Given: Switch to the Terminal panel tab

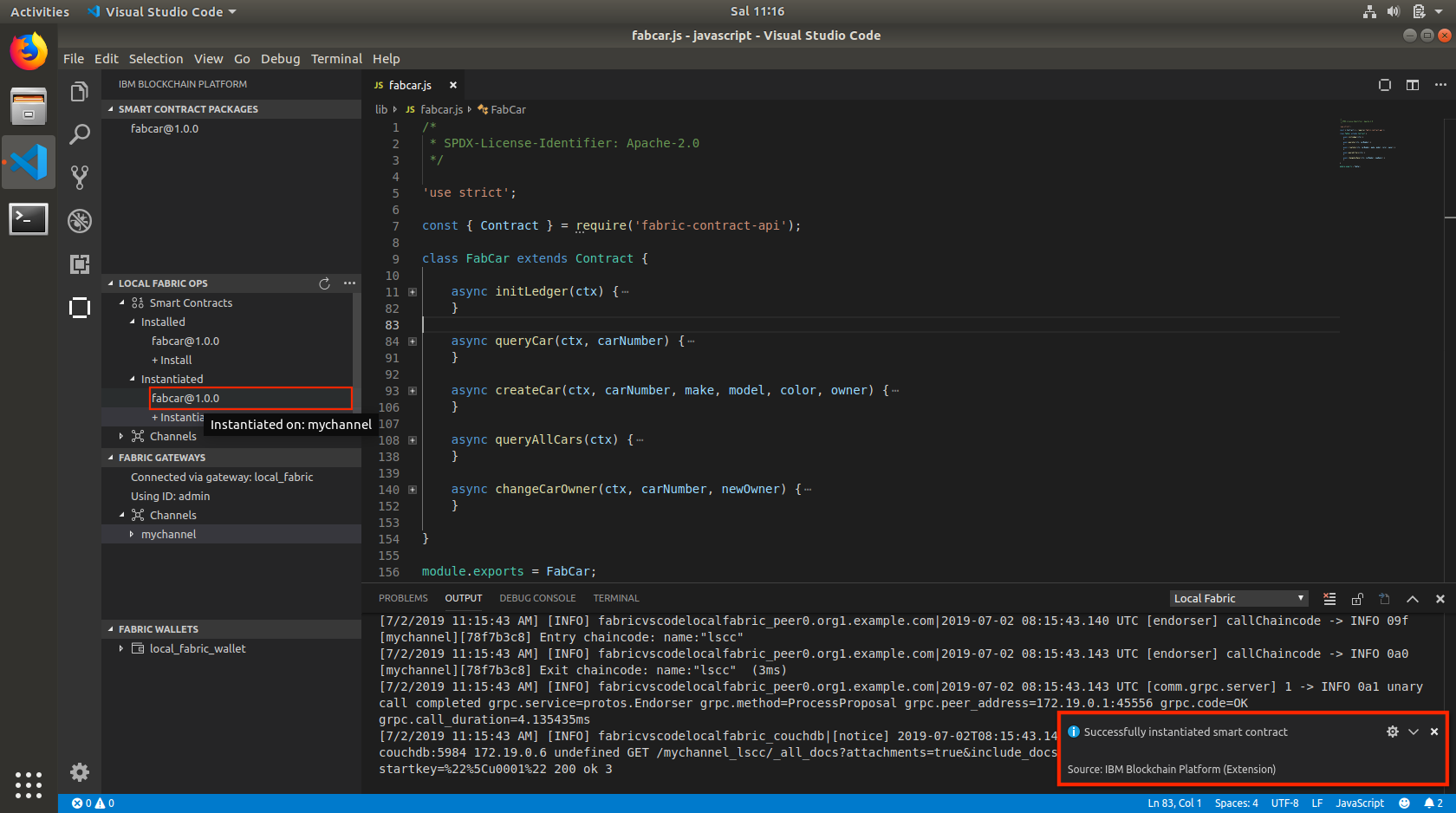Looking at the screenshot, I should [616, 598].
